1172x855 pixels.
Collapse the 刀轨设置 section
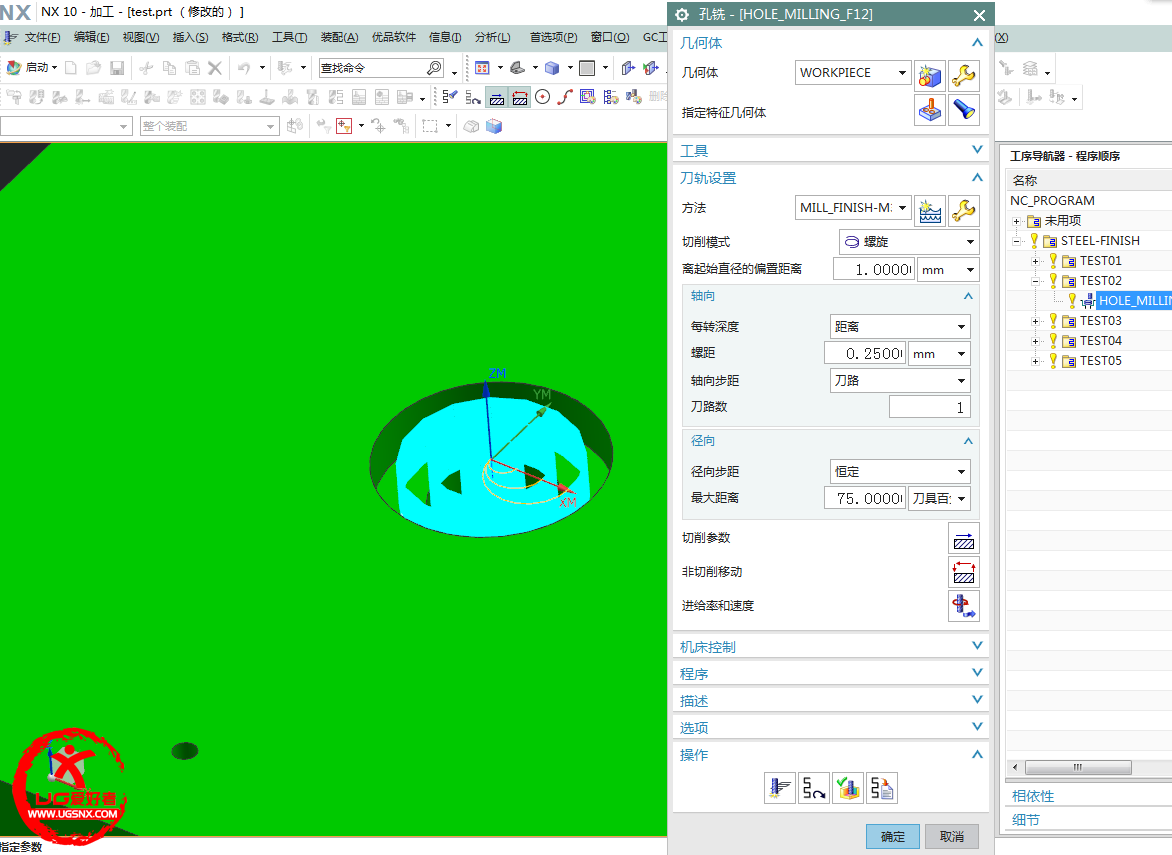point(976,177)
